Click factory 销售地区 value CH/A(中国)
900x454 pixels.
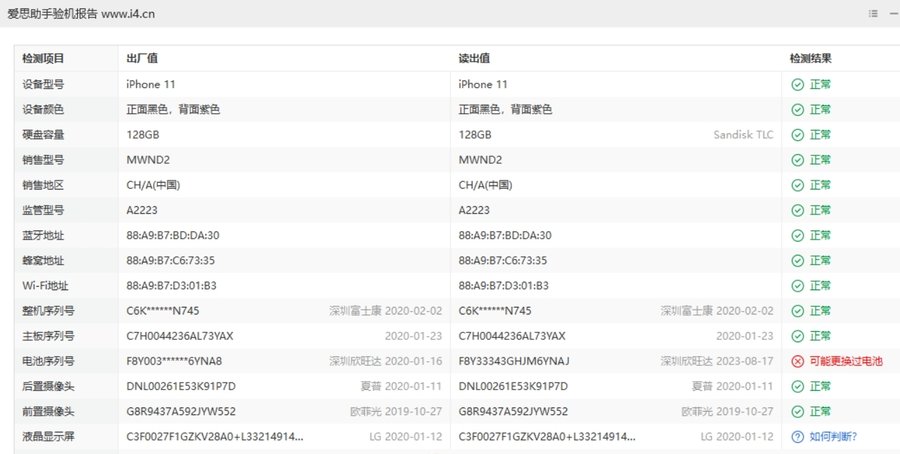coord(153,185)
